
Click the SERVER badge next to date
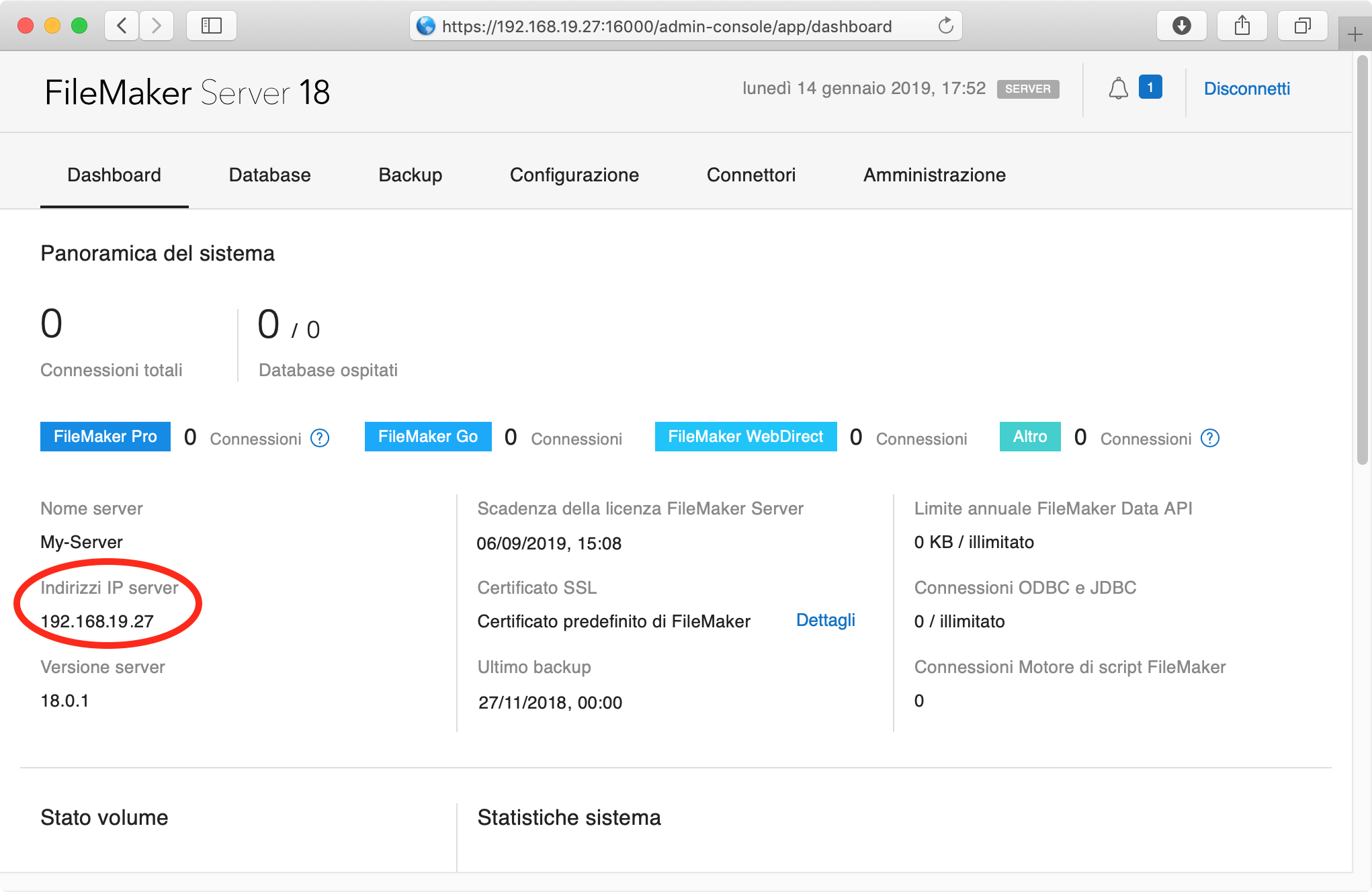1028,89
